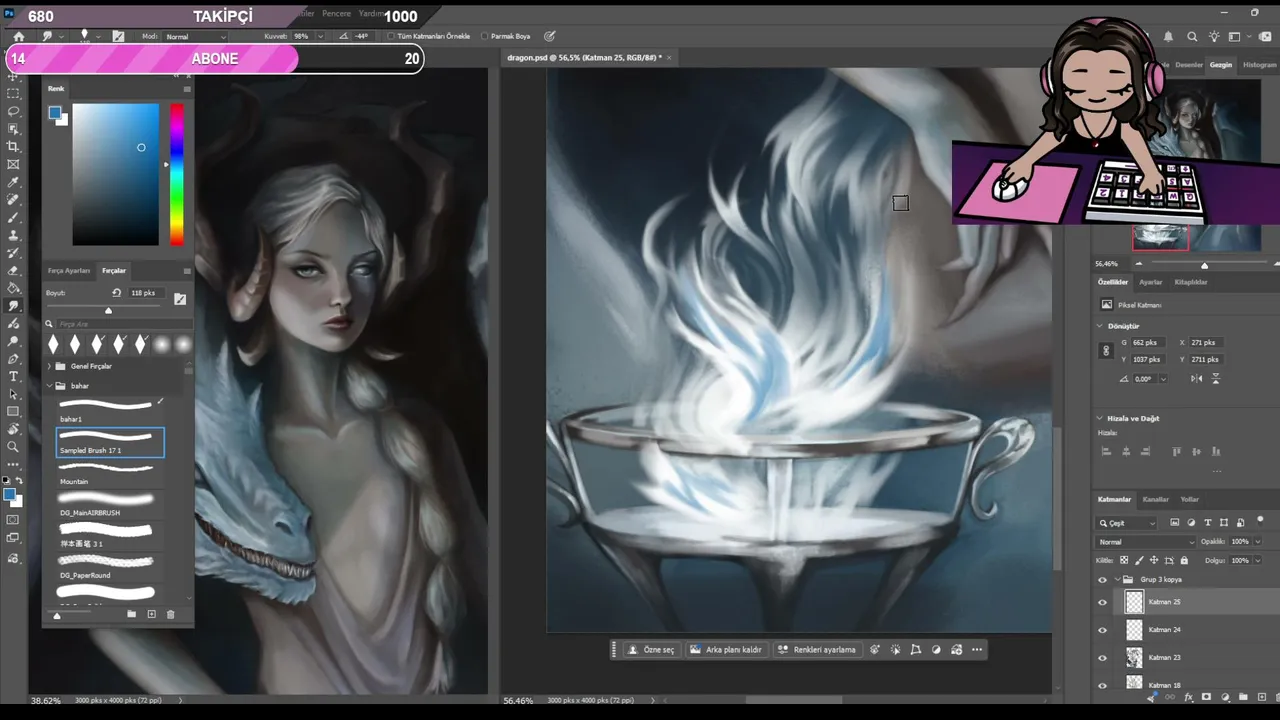Open the layer filter Çeşit dropdown
The image size is (1280, 720).
1127,523
